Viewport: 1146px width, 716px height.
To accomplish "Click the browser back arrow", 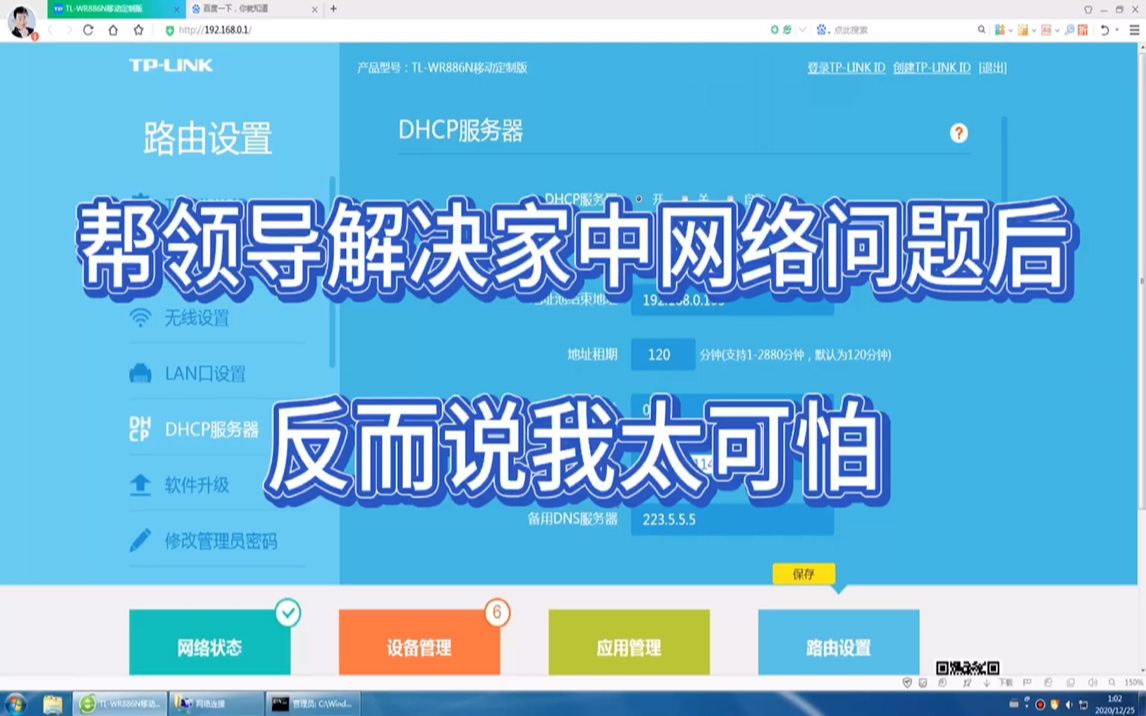I will pos(51,30).
